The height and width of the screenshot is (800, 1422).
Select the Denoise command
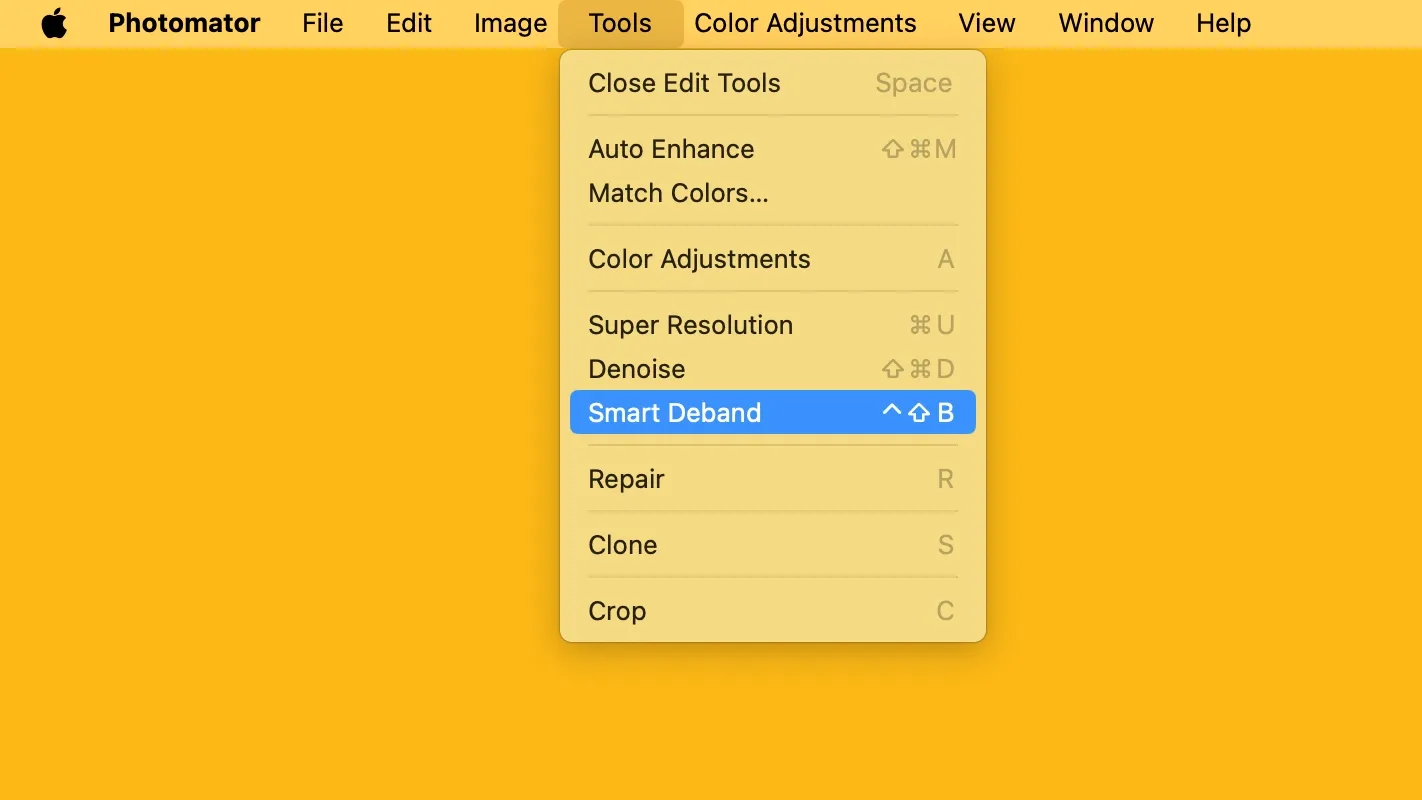point(773,369)
